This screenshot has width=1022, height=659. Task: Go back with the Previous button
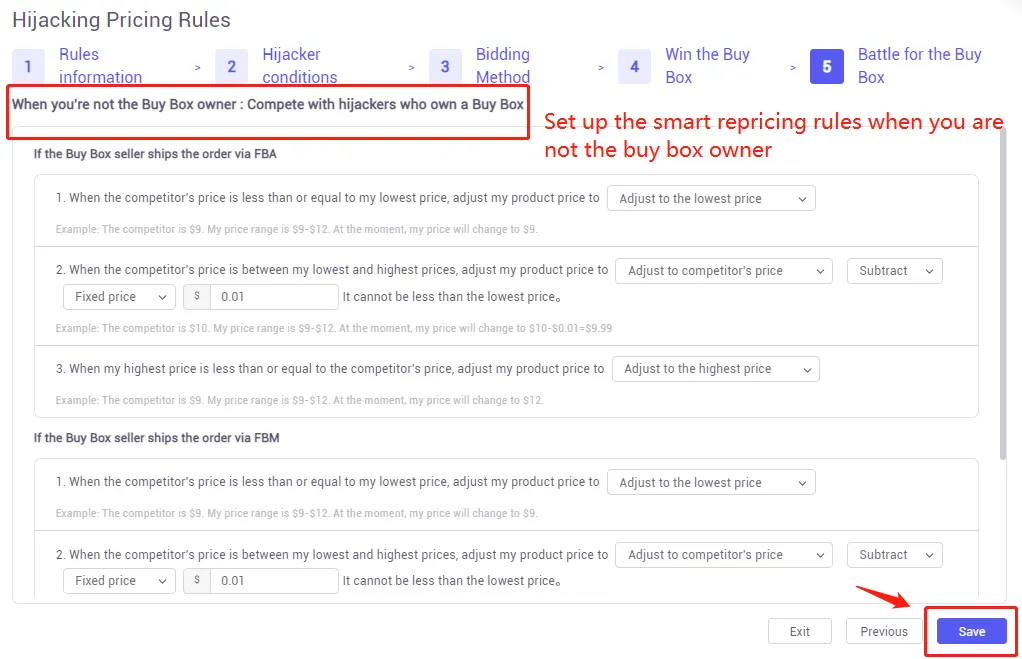pyautogui.click(x=883, y=631)
